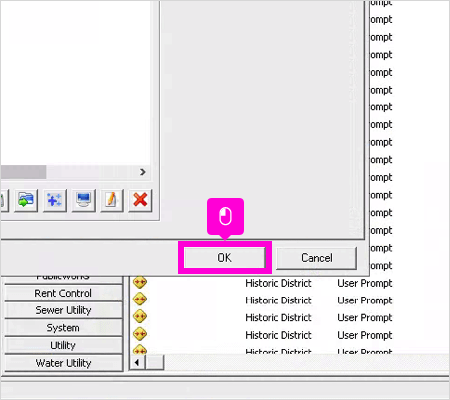Open the Rent Control category
Viewport: 450px width, 400px height.
coord(63,293)
